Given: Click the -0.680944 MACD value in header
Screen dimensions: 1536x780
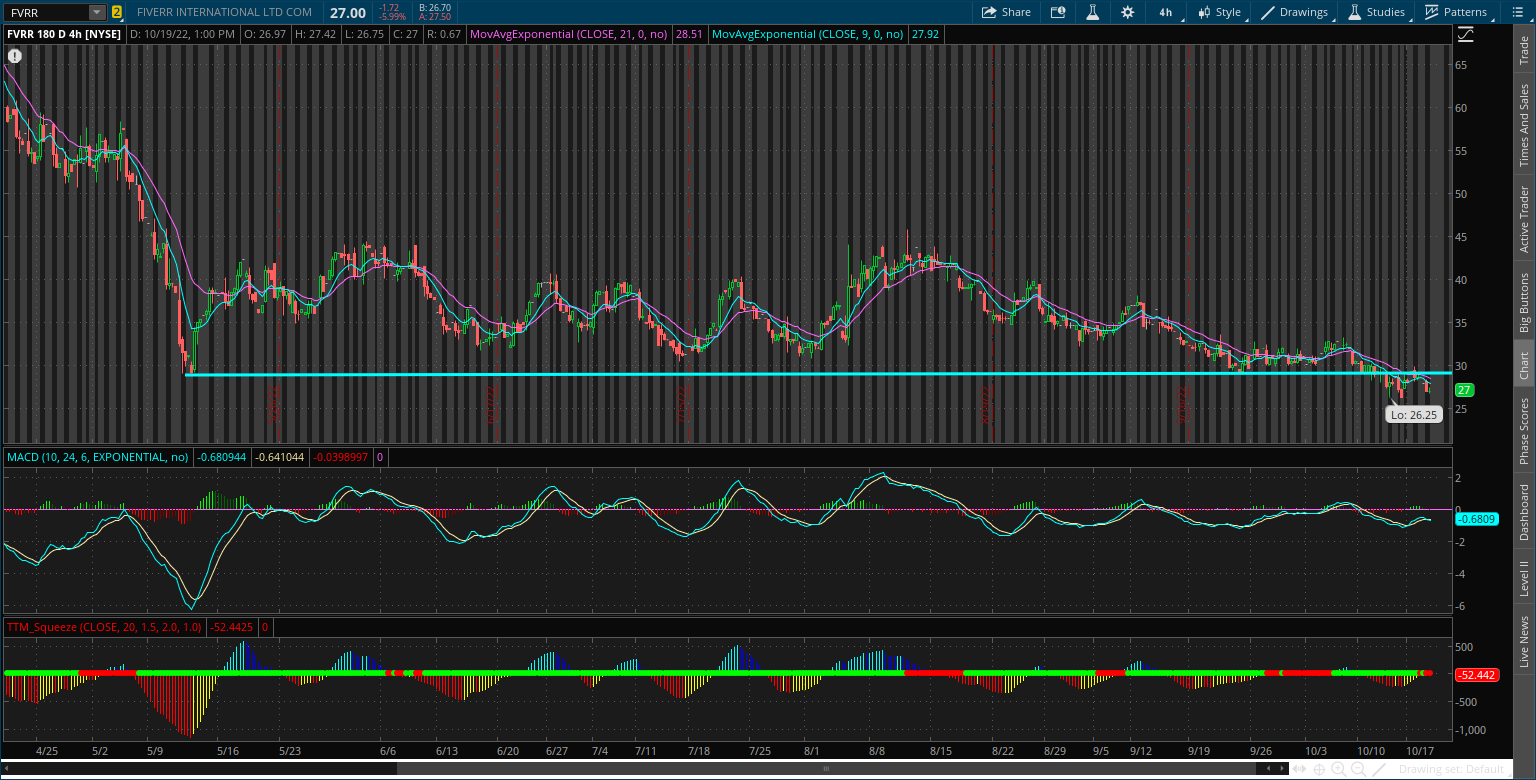Looking at the screenshot, I should coord(221,457).
